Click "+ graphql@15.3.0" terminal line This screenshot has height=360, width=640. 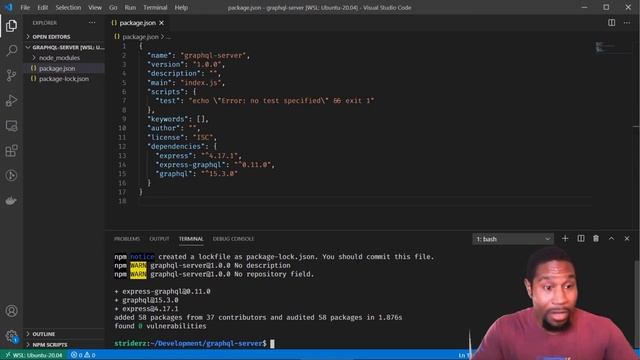tap(146, 300)
